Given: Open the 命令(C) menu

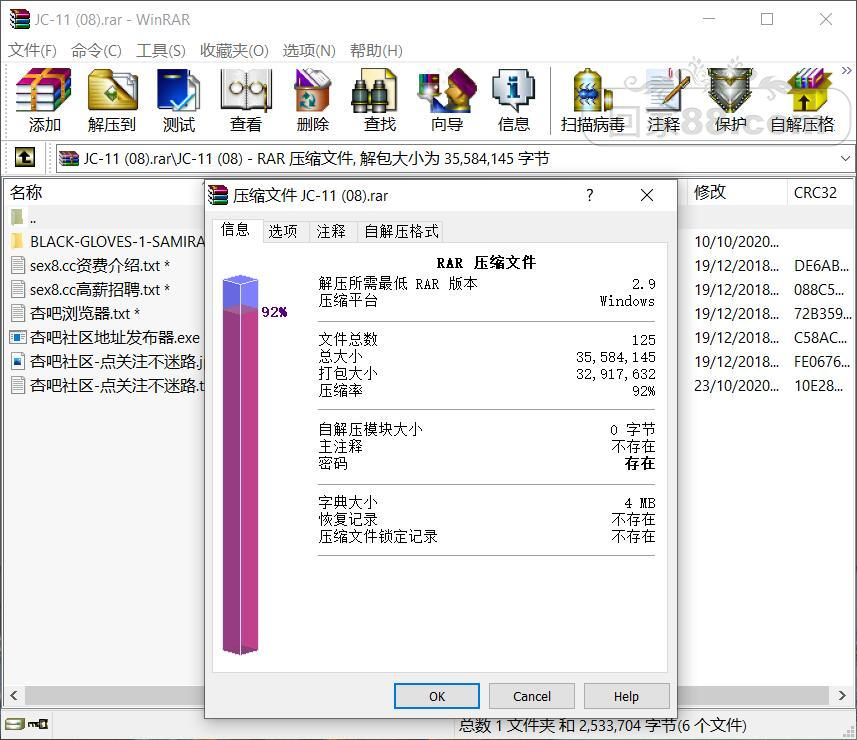Looking at the screenshot, I should (96, 51).
